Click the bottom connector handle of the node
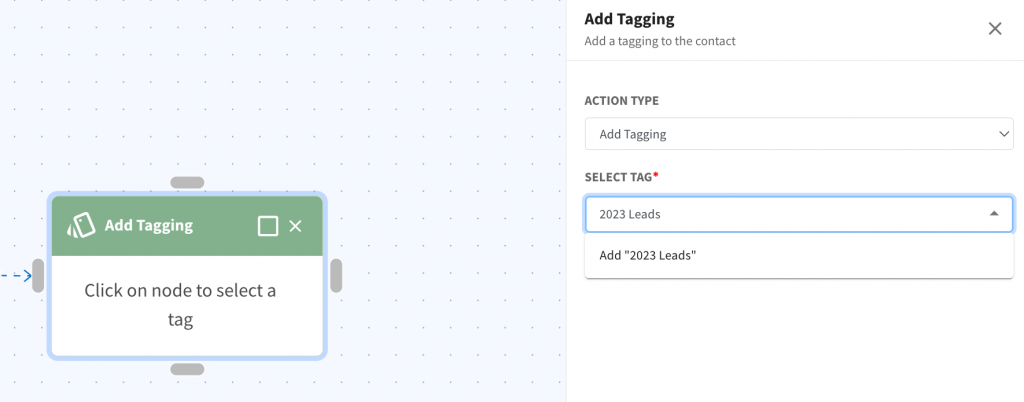This screenshot has height=402, width=1024. pyautogui.click(x=187, y=369)
